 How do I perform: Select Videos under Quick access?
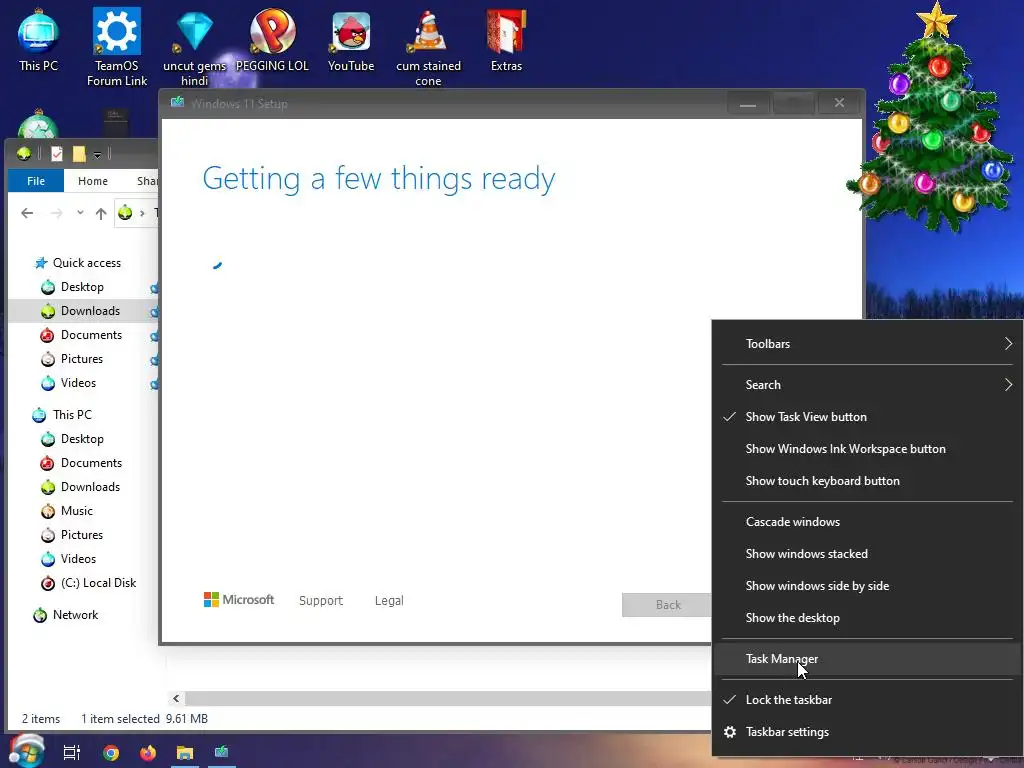[x=82, y=383]
